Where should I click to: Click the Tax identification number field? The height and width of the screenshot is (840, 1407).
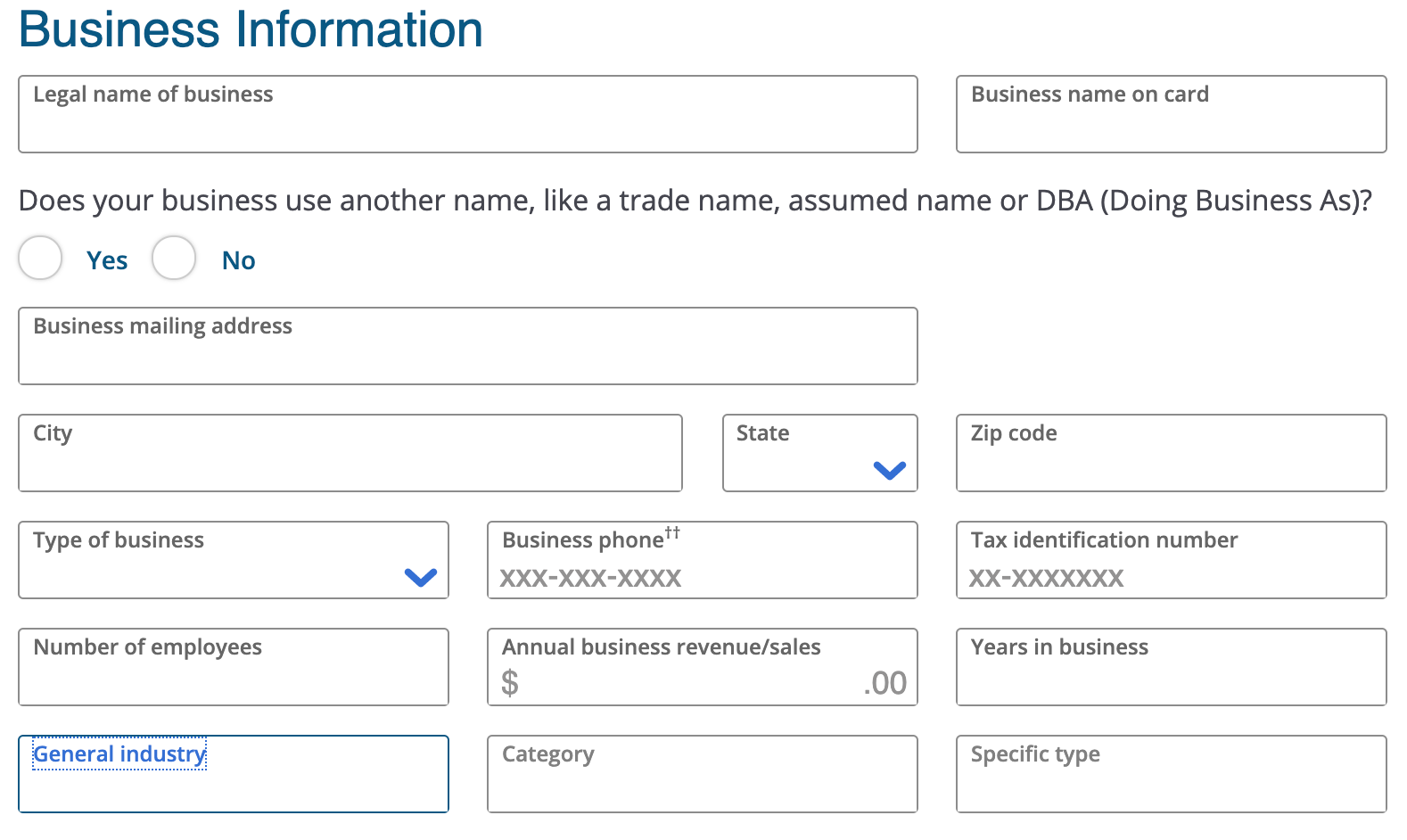coord(1172,560)
